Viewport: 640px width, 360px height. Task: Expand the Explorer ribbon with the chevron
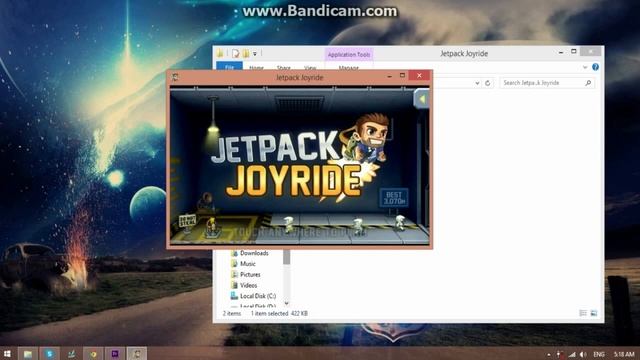[x=585, y=67]
